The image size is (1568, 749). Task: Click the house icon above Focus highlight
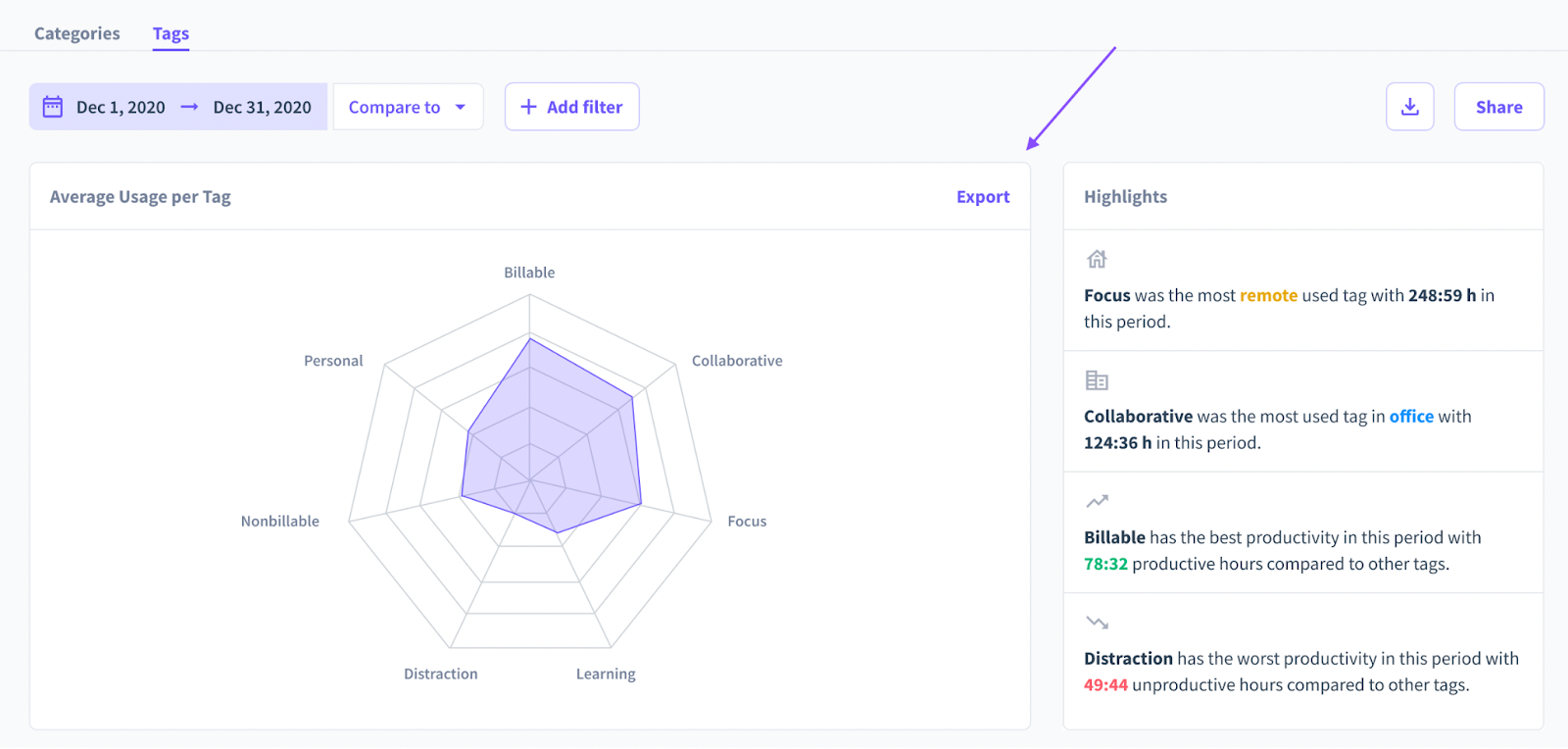(x=1097, y=259)
